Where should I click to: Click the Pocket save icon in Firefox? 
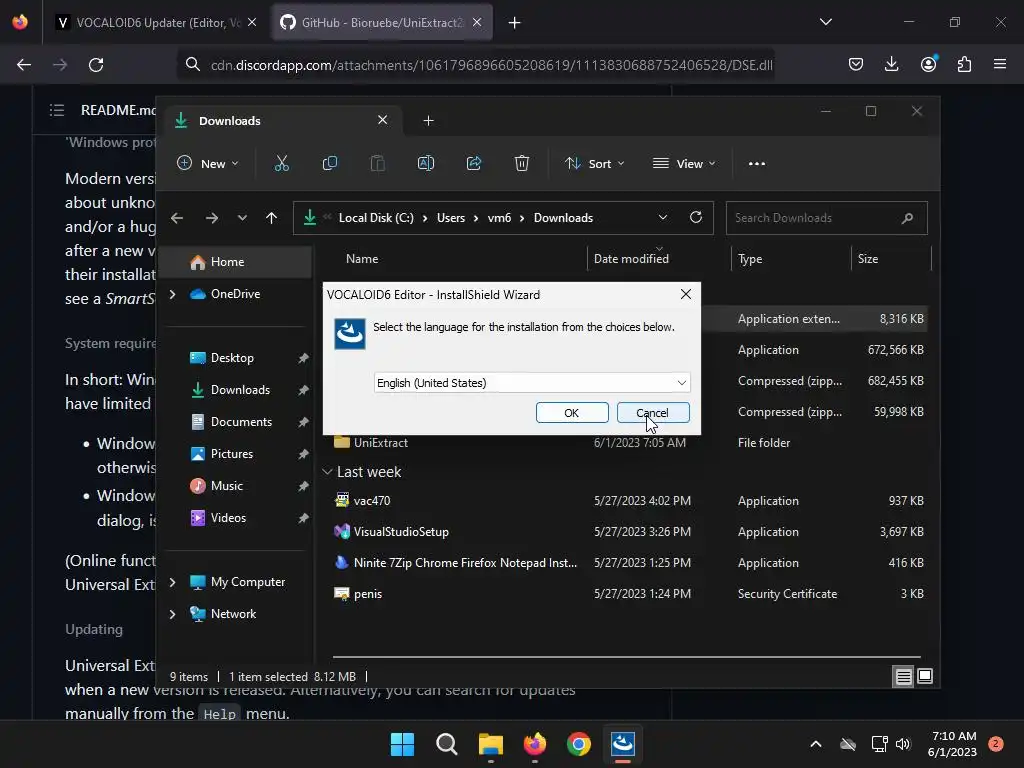click(x=856, y=64)
